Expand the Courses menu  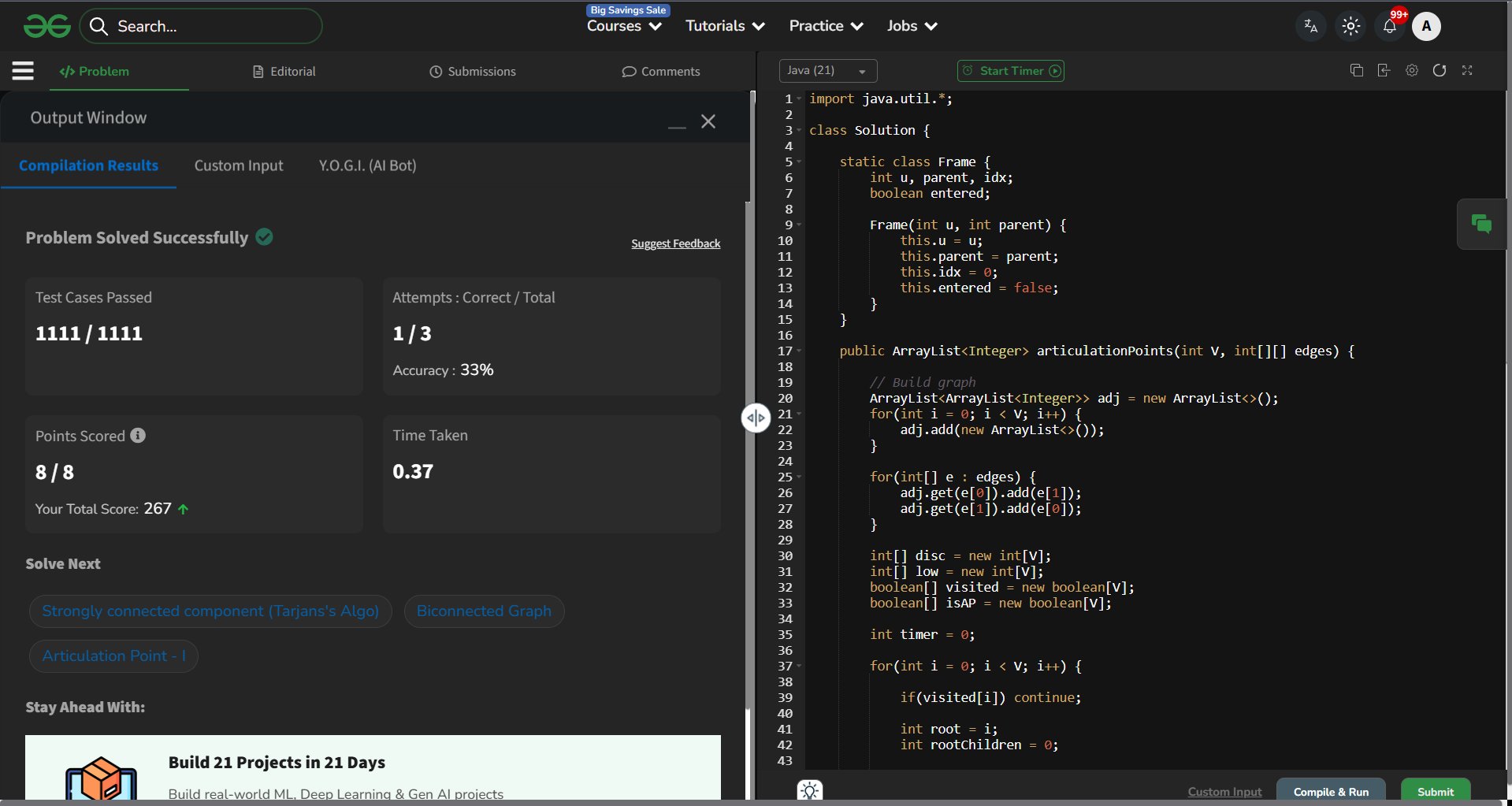click(x=624, y=27)
